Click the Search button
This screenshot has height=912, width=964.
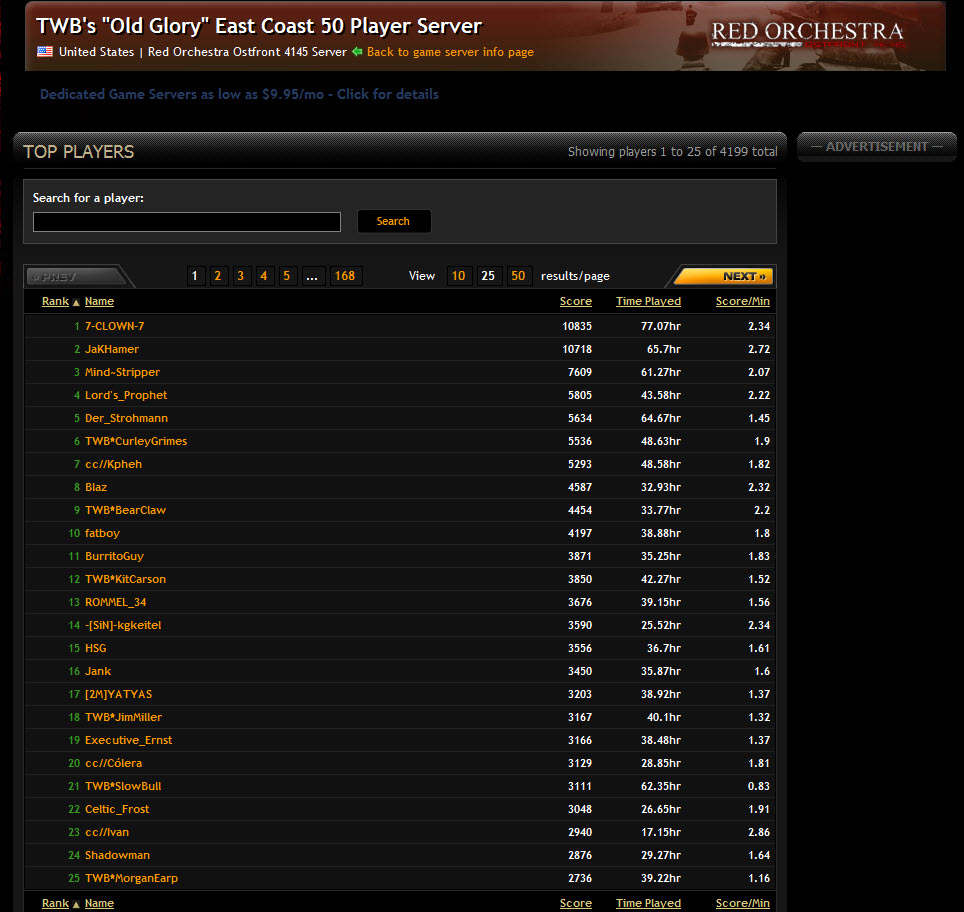pos(393,221)
